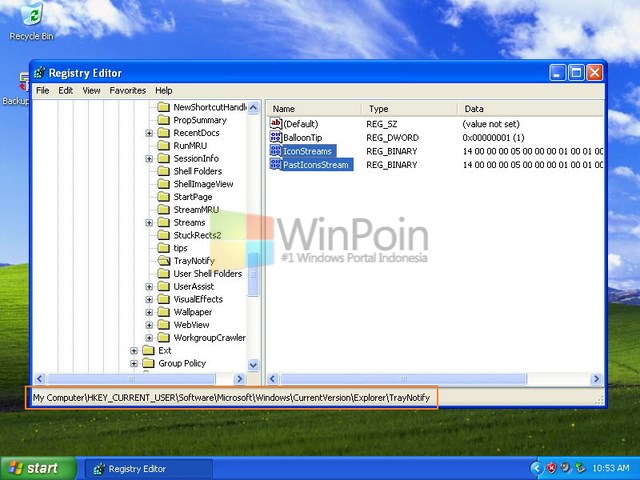The image size is (640, 480).
Task: Open the Favorites menu
Action: [127, 90]
